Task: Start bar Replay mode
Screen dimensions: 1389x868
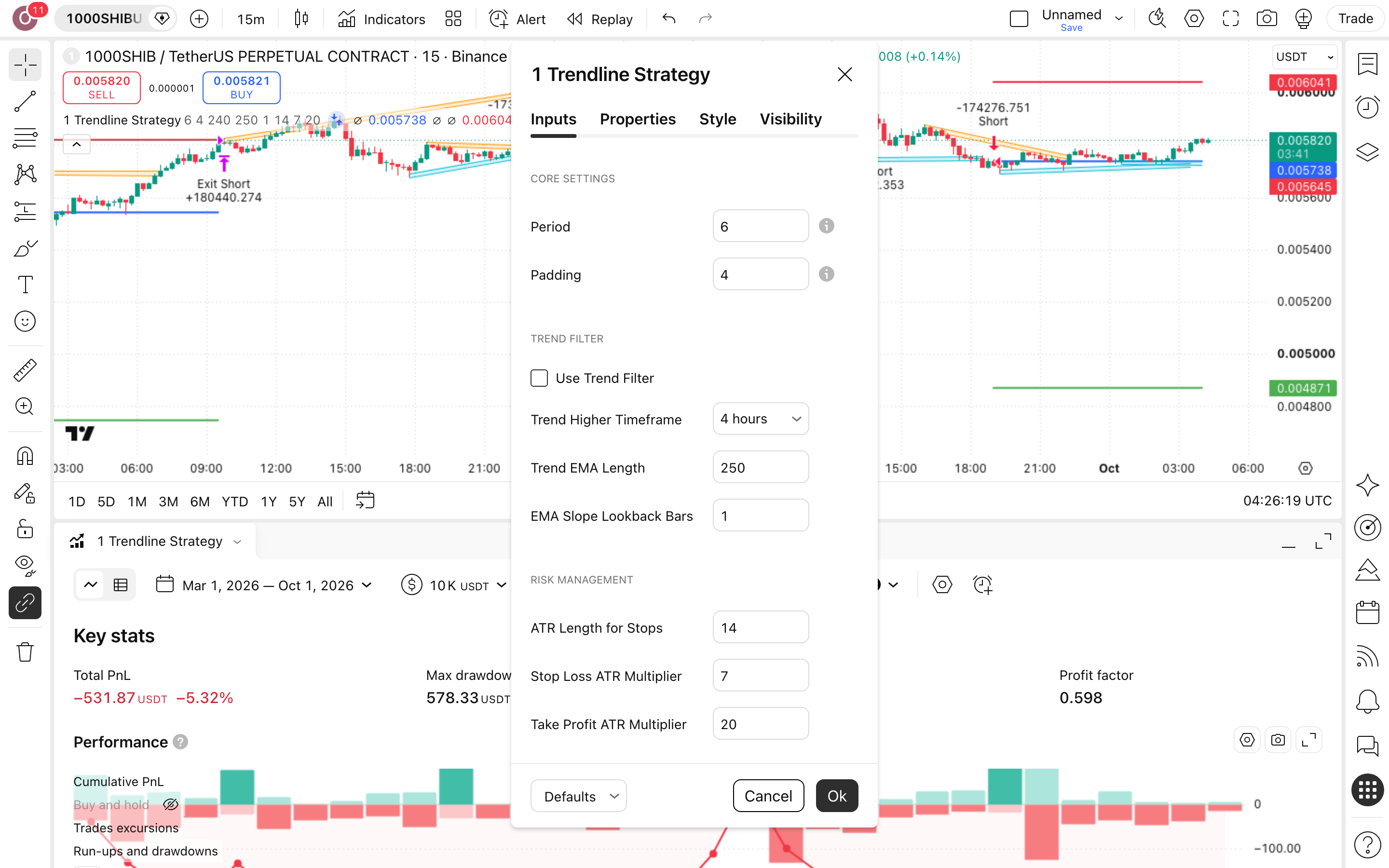Action: pyautogui.click(x=600, y=19)
